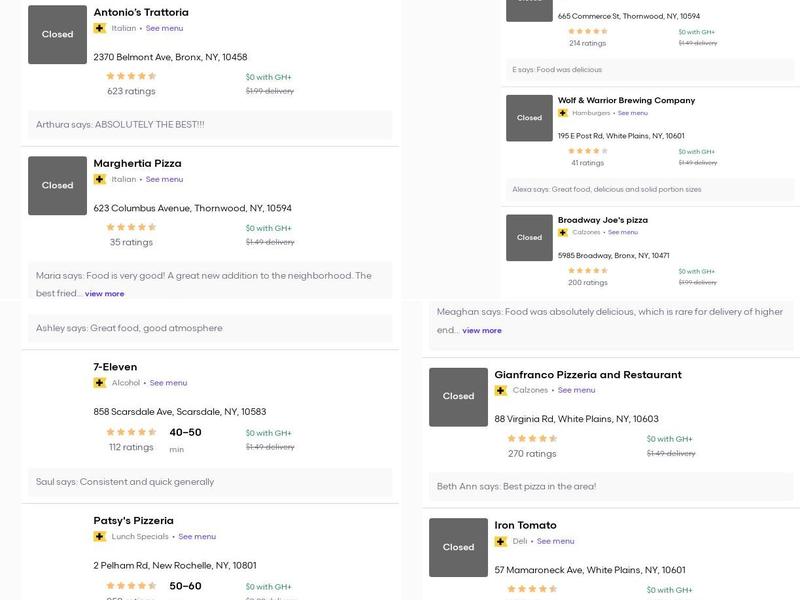Viewport: 800px width, 600px height.
Task: Open See menu for 7-Eleven
Action: coord(168,383)
